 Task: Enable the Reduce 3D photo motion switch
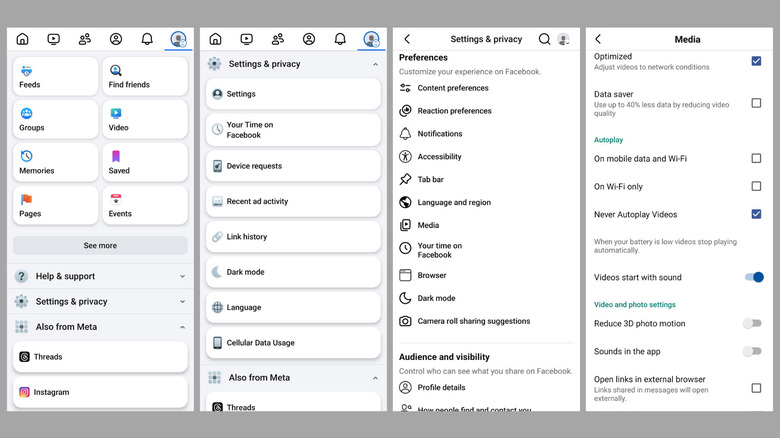point(752,323)
